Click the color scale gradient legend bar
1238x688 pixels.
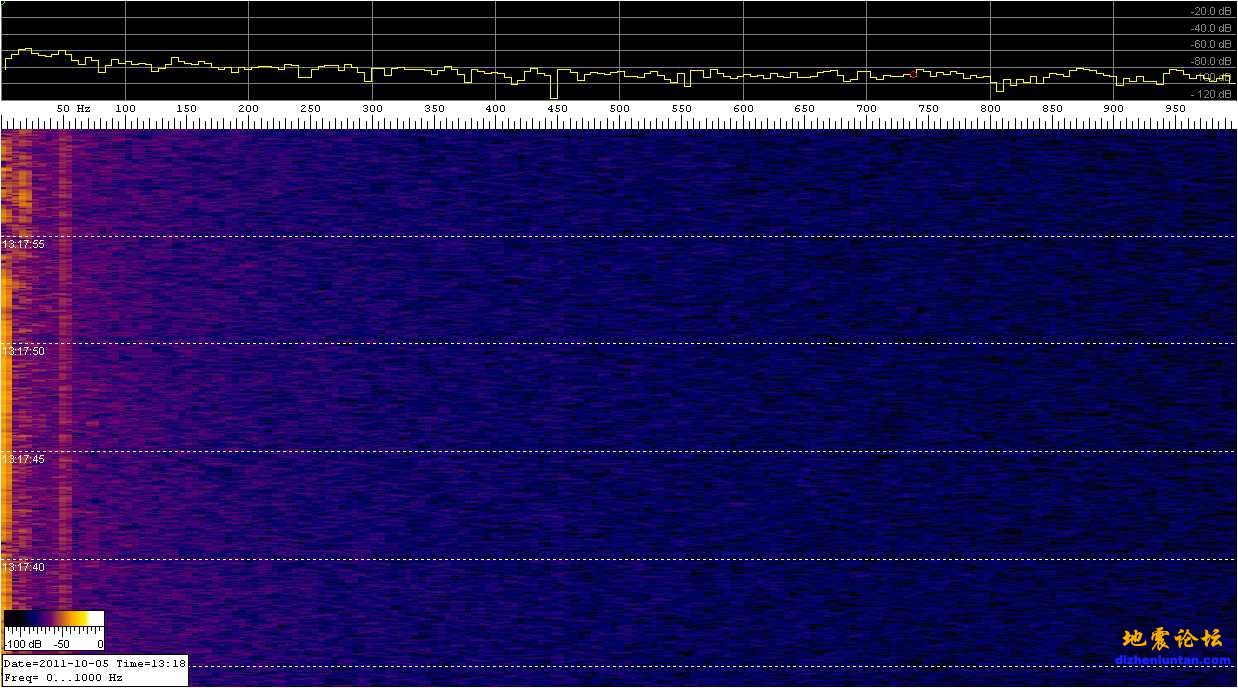click(x=54, y=619)
